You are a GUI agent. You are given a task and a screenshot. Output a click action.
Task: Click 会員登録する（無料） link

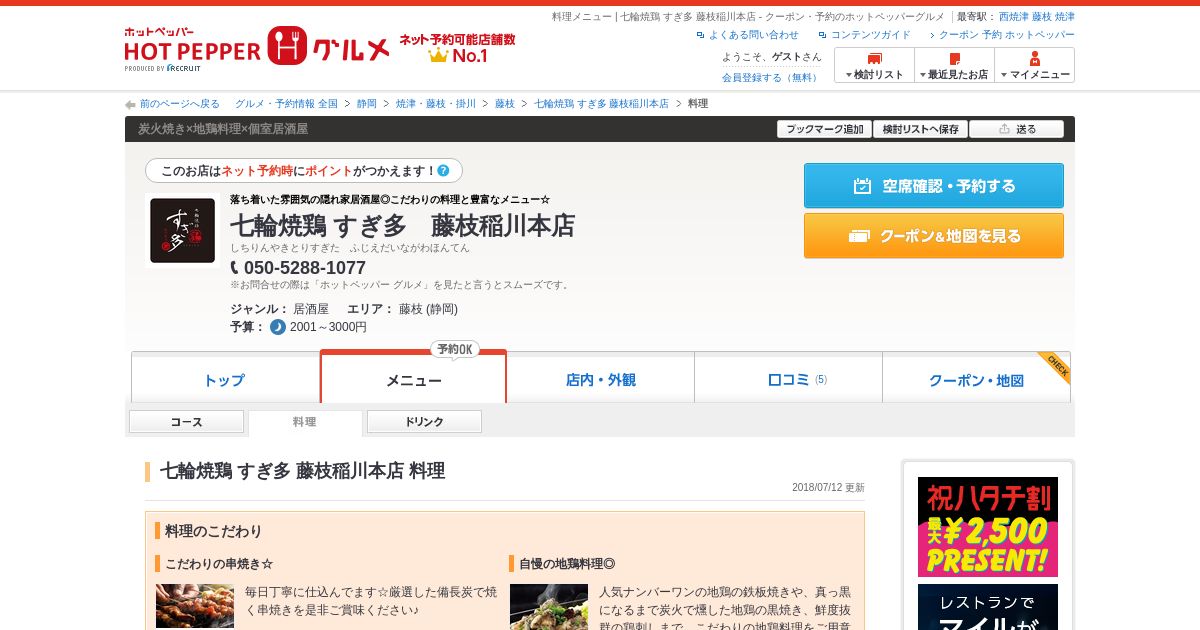coord(771,77)
